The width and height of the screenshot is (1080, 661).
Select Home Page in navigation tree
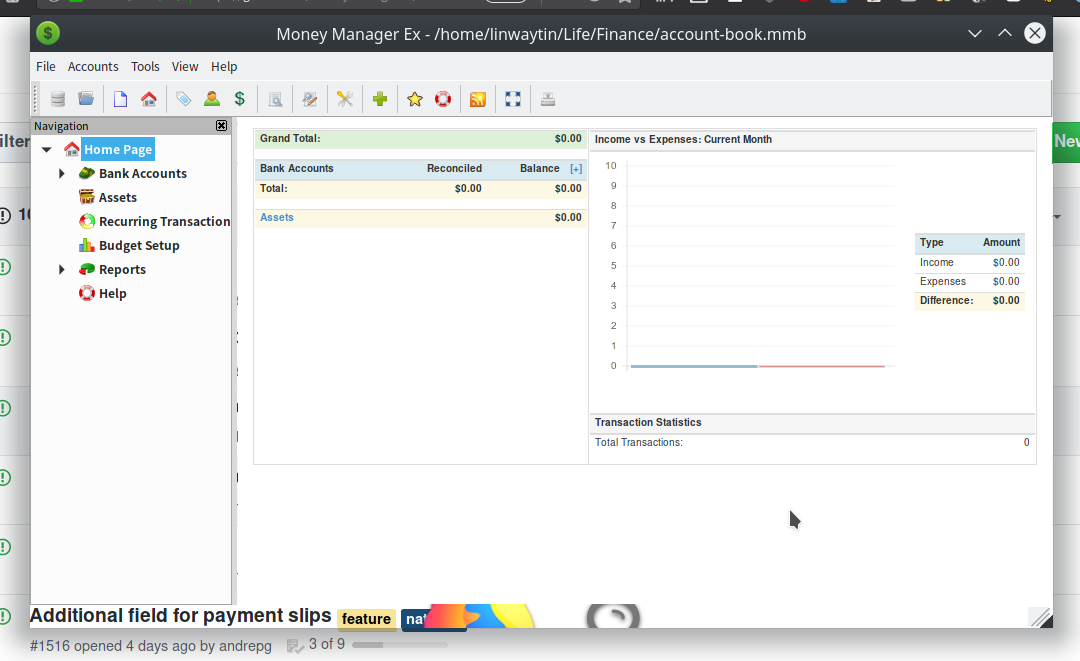point(118,149)
